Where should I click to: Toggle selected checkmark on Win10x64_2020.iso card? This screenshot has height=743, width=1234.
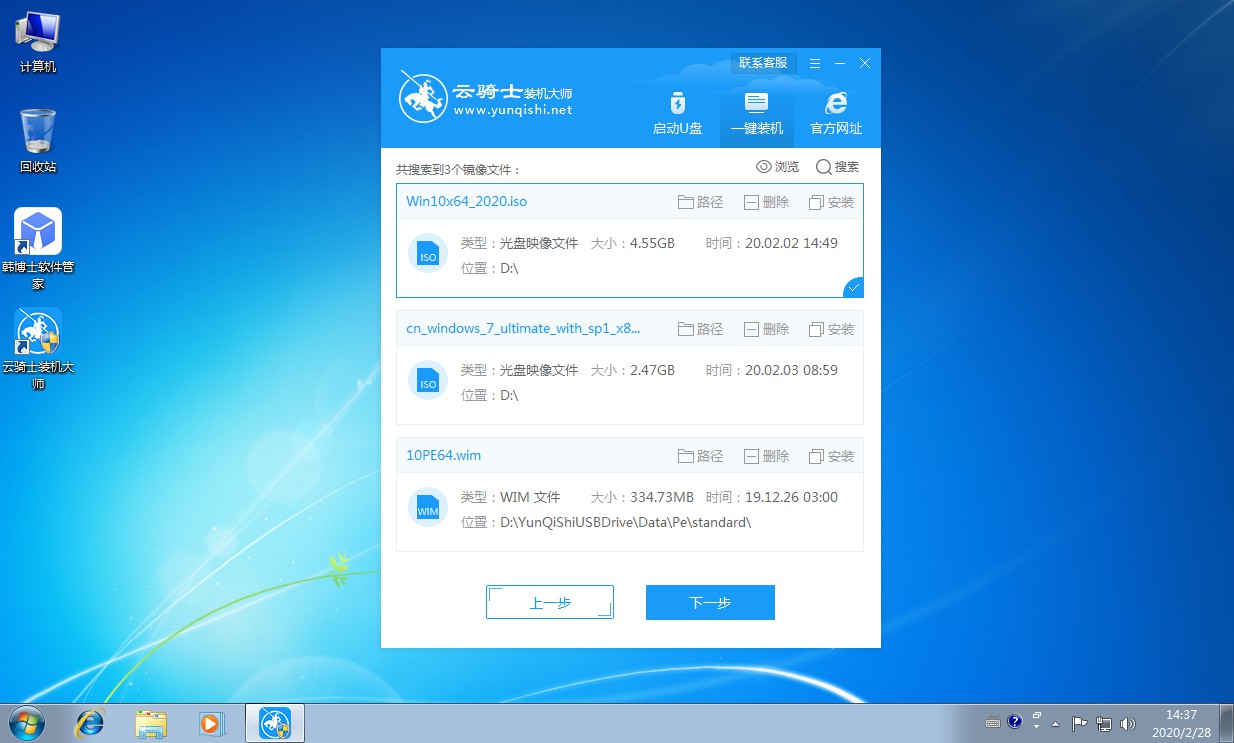(853, 288)
